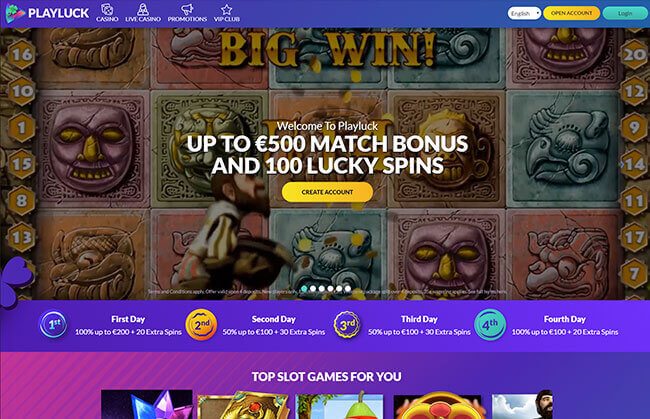This screenshot has height=419, width=650.
Task: Click the 3rd day badge icon
Action: click(x=347, y=325)
